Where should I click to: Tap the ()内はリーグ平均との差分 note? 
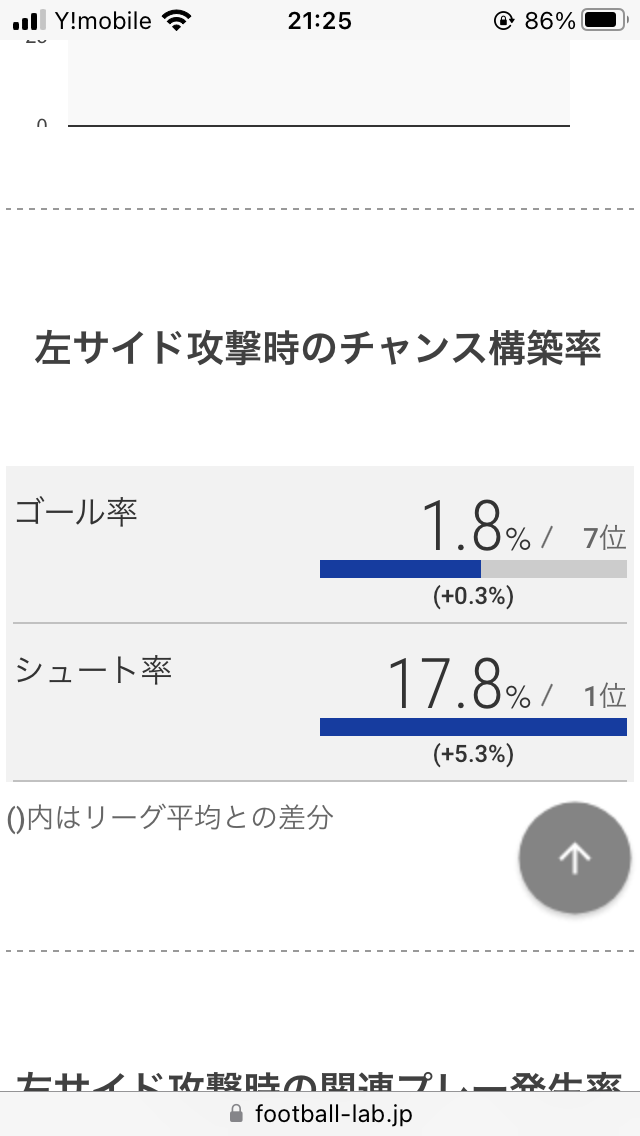[x=170, y=817]
